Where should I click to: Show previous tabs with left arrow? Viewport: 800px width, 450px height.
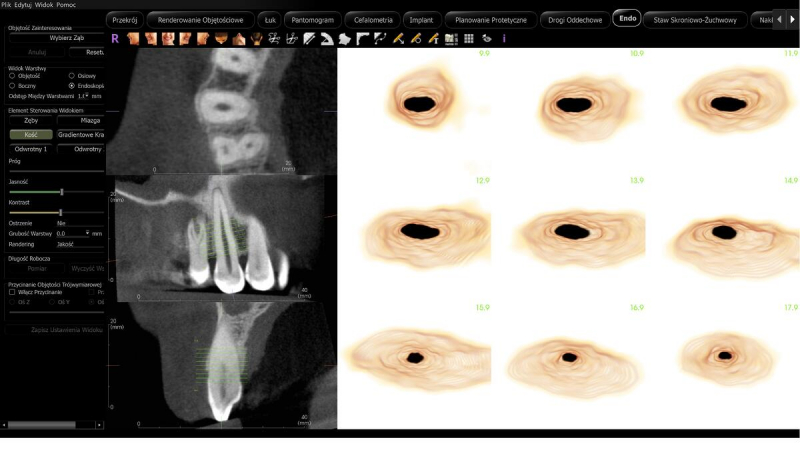coord(779,20)
